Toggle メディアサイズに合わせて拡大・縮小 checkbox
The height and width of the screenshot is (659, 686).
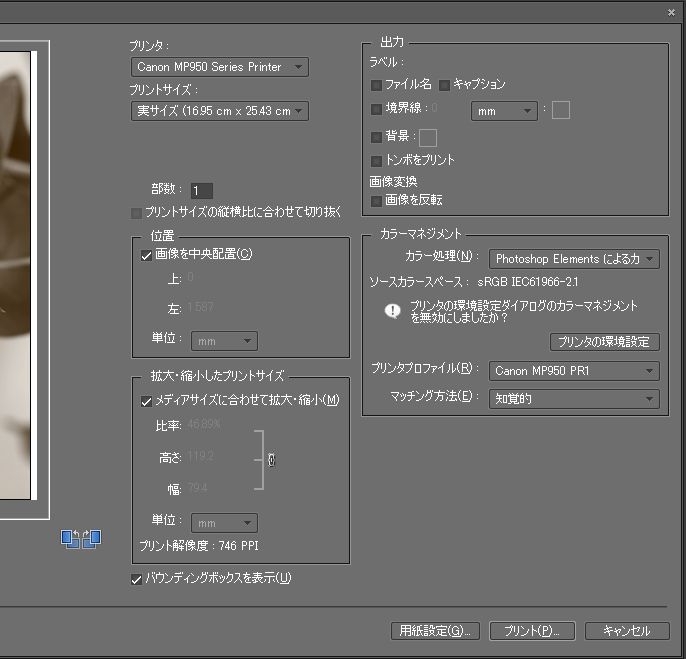(x=146, y=400)
